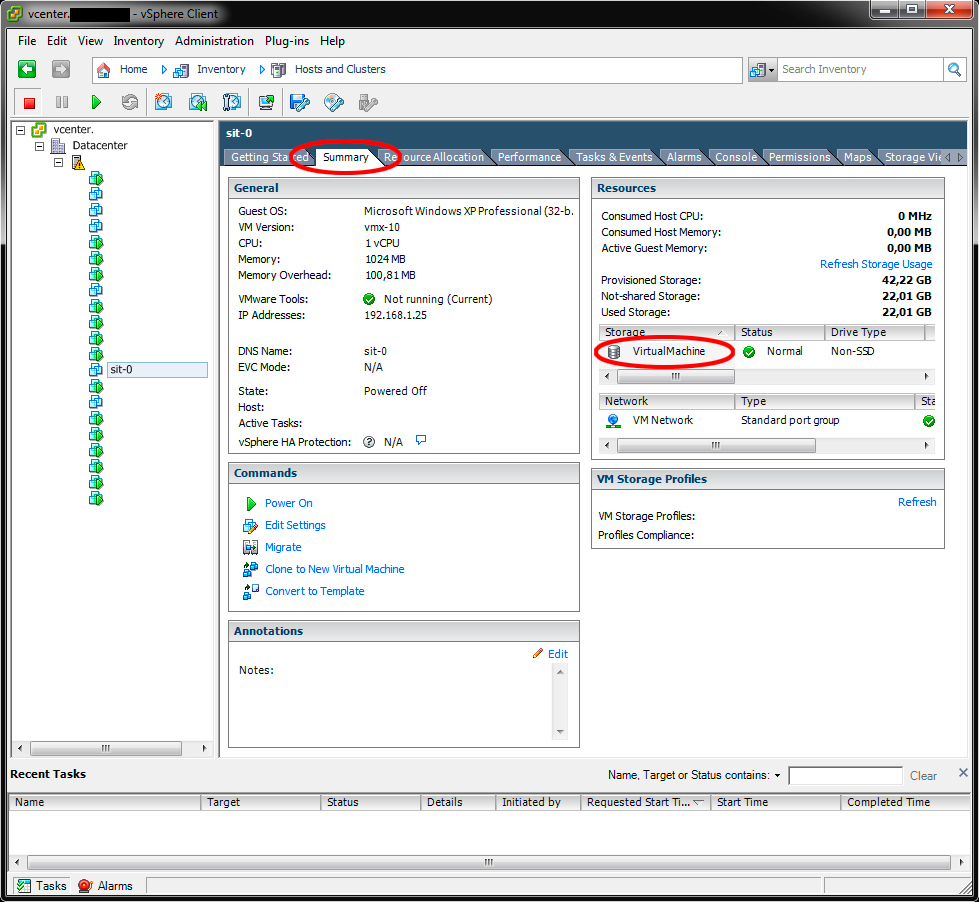This screenshot has width=979, height=902.
Task: Click the Hosts and Clusters breadcrumb
Action: click(340, 69)
